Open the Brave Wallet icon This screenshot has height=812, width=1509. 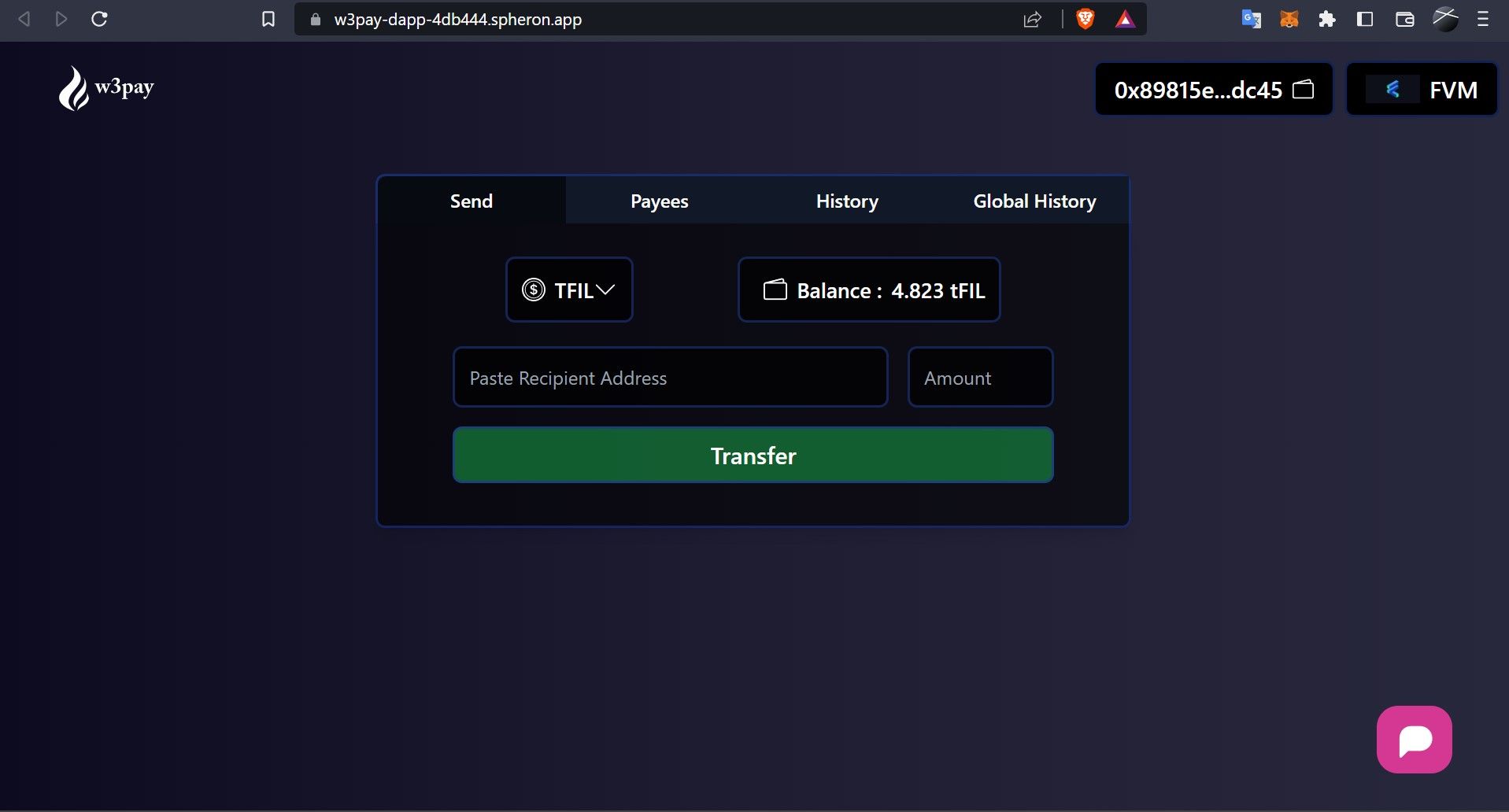(1405, 19)
